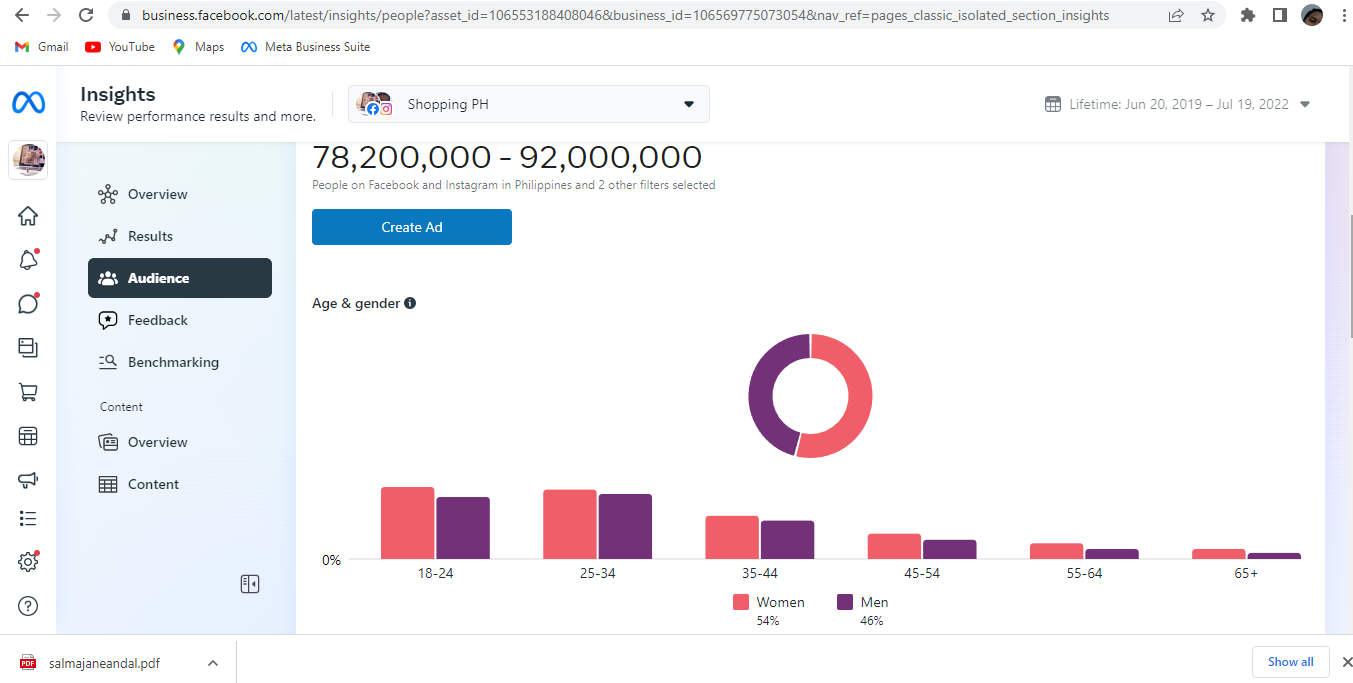Open the Inbox chat bubble icon

[x=28, y=304]
